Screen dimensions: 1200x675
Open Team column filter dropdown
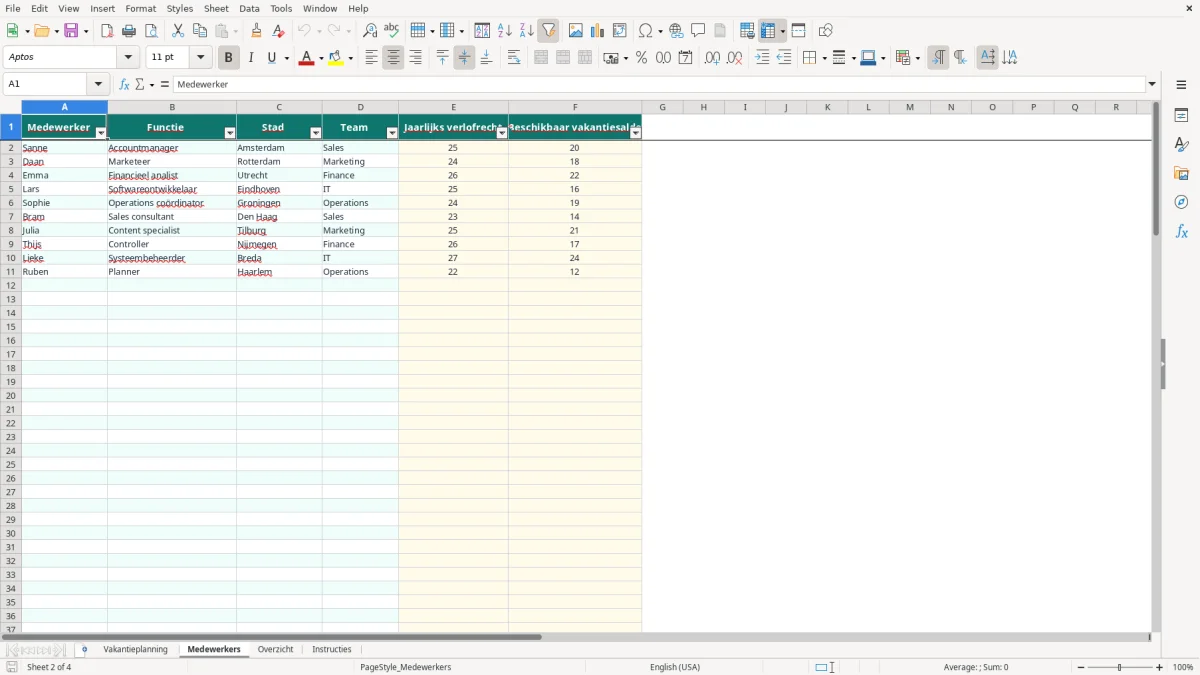(392, 133)
